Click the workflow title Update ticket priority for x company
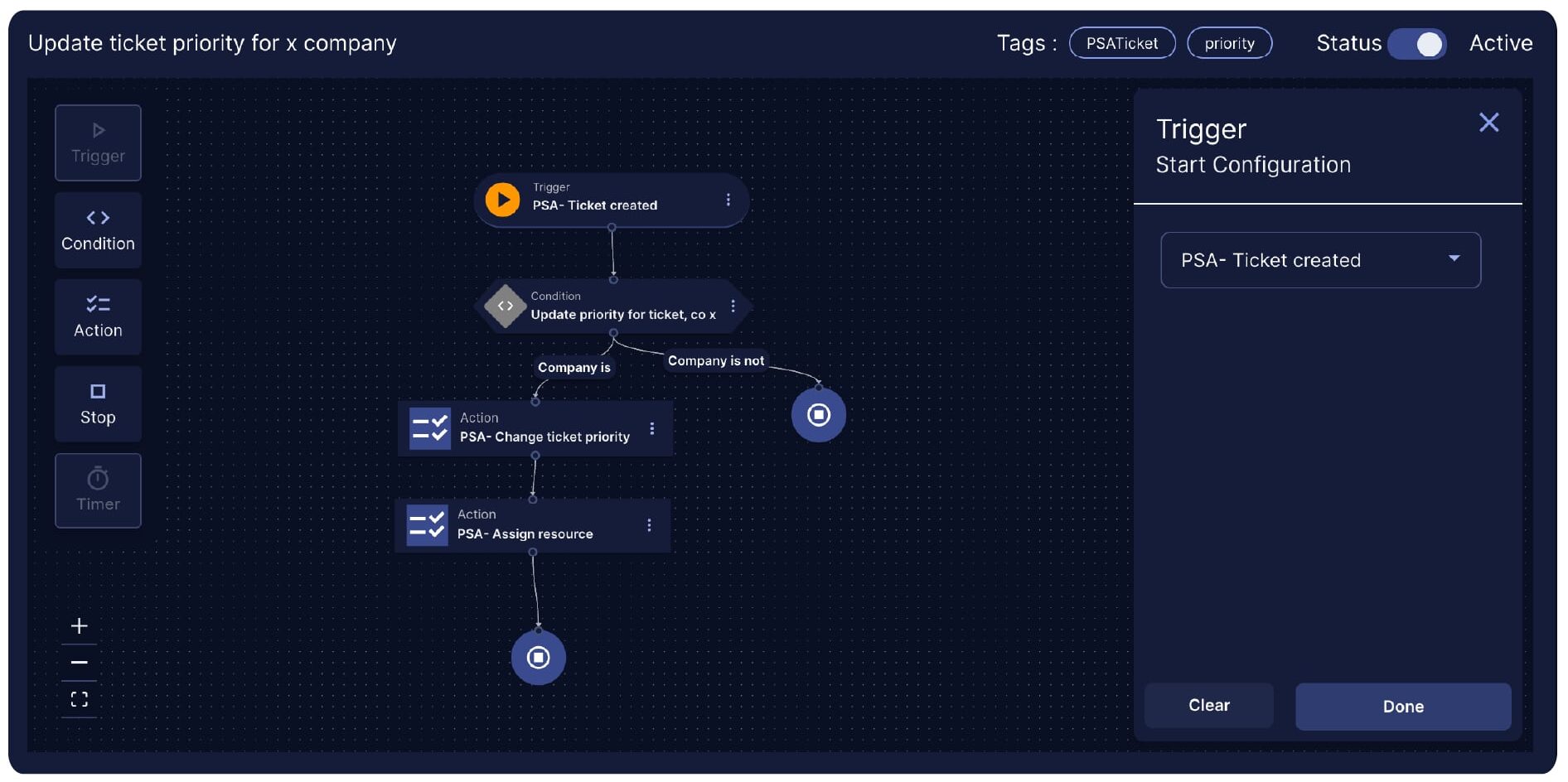The width and height of the screenshot is (1568, 782). click(x=212, y=43)
